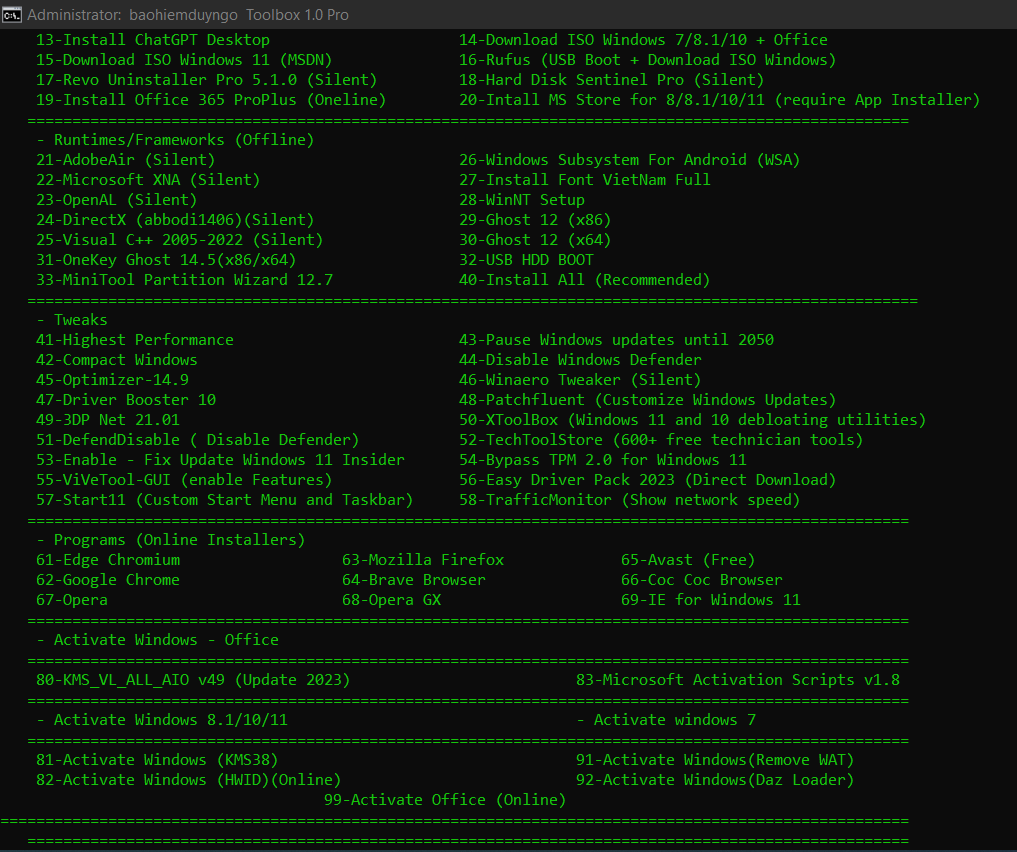The image size is (1017, 852).
Task: Click '26-Windows Subsystem For Android (WSA)'
Action: [x=629, y=160]
